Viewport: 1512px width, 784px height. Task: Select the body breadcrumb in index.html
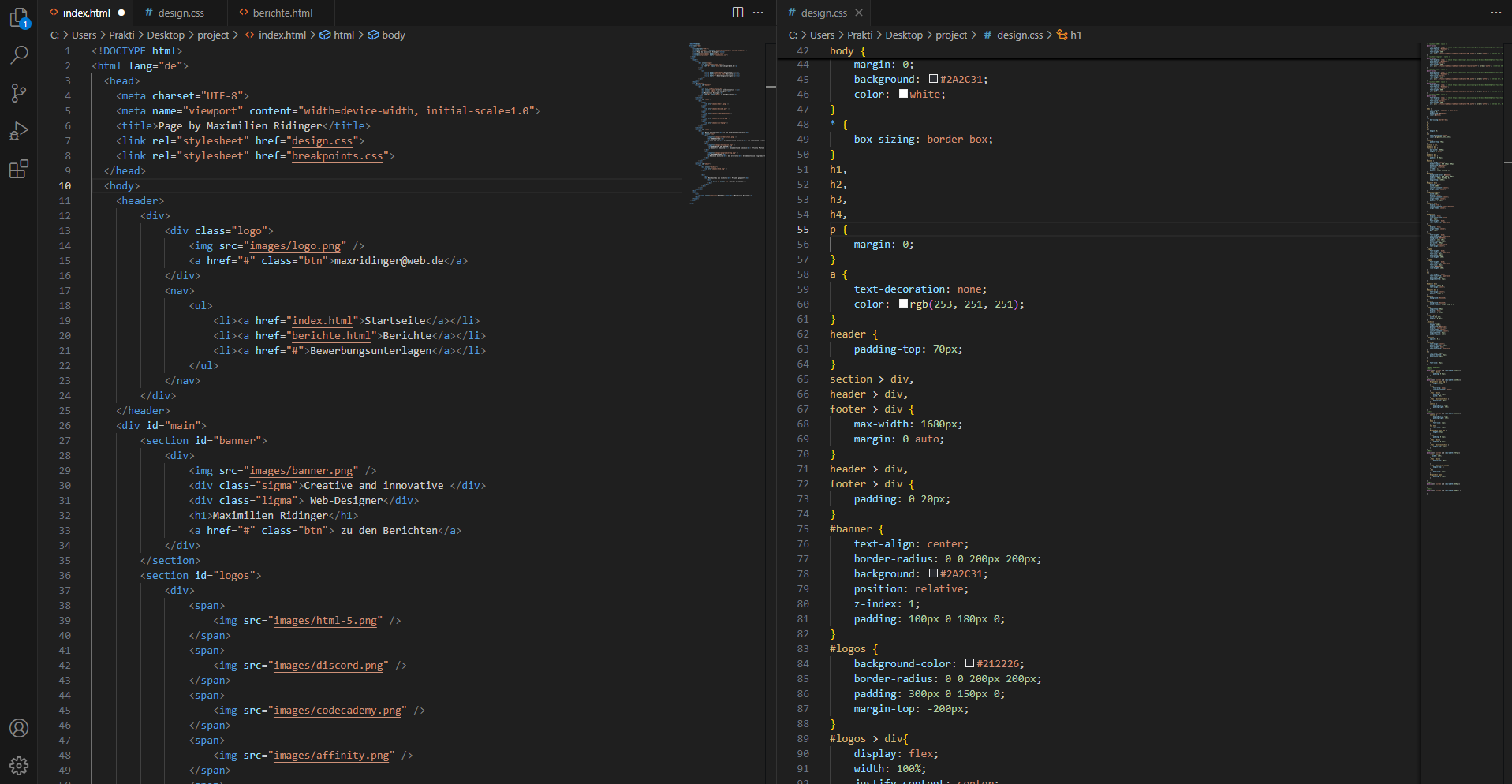tap(393, 35)
